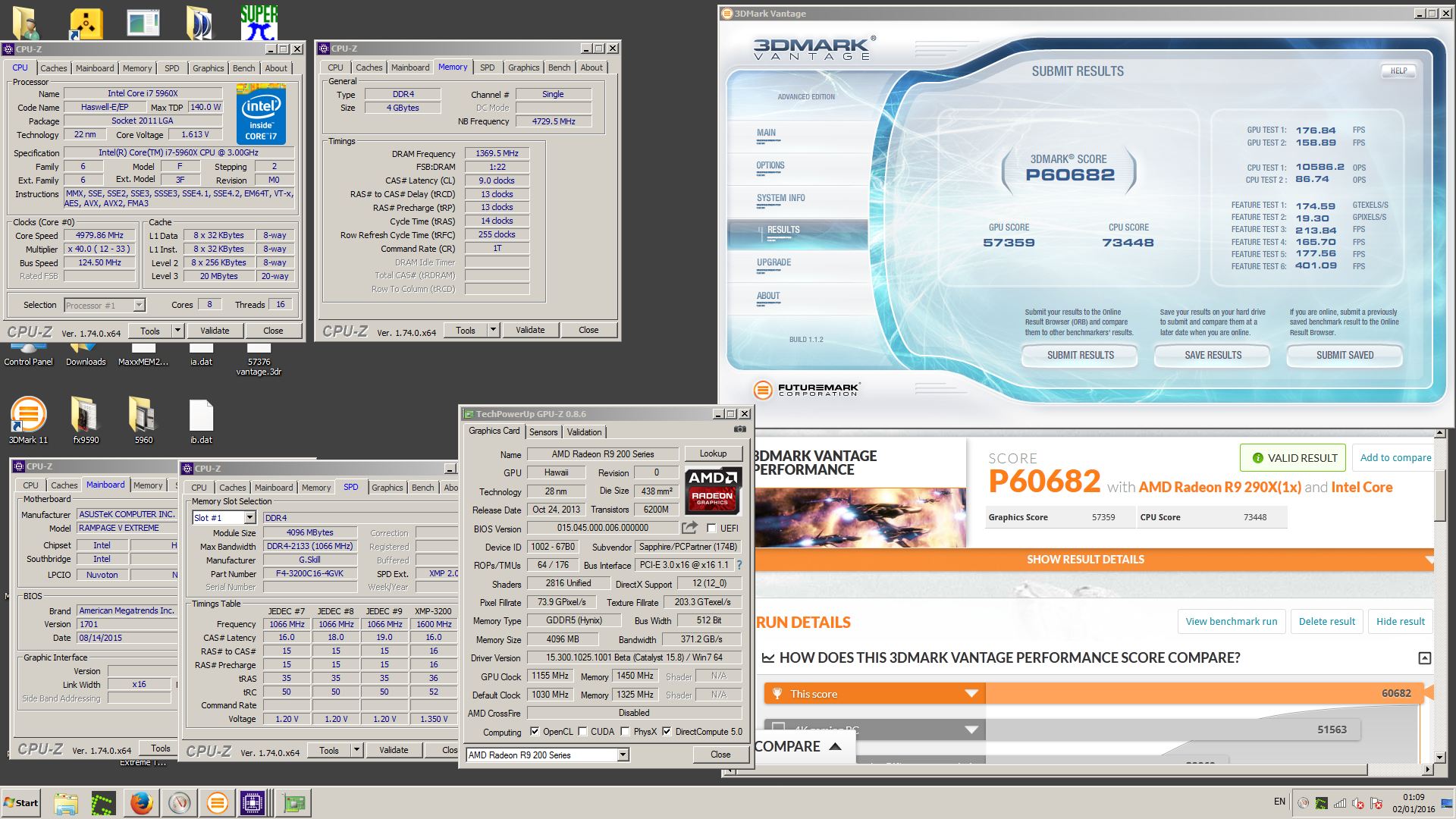Switch to Bench tab in CPU-Z Memory window
This screenshot has height=819, width=1456.
[559, 67]
